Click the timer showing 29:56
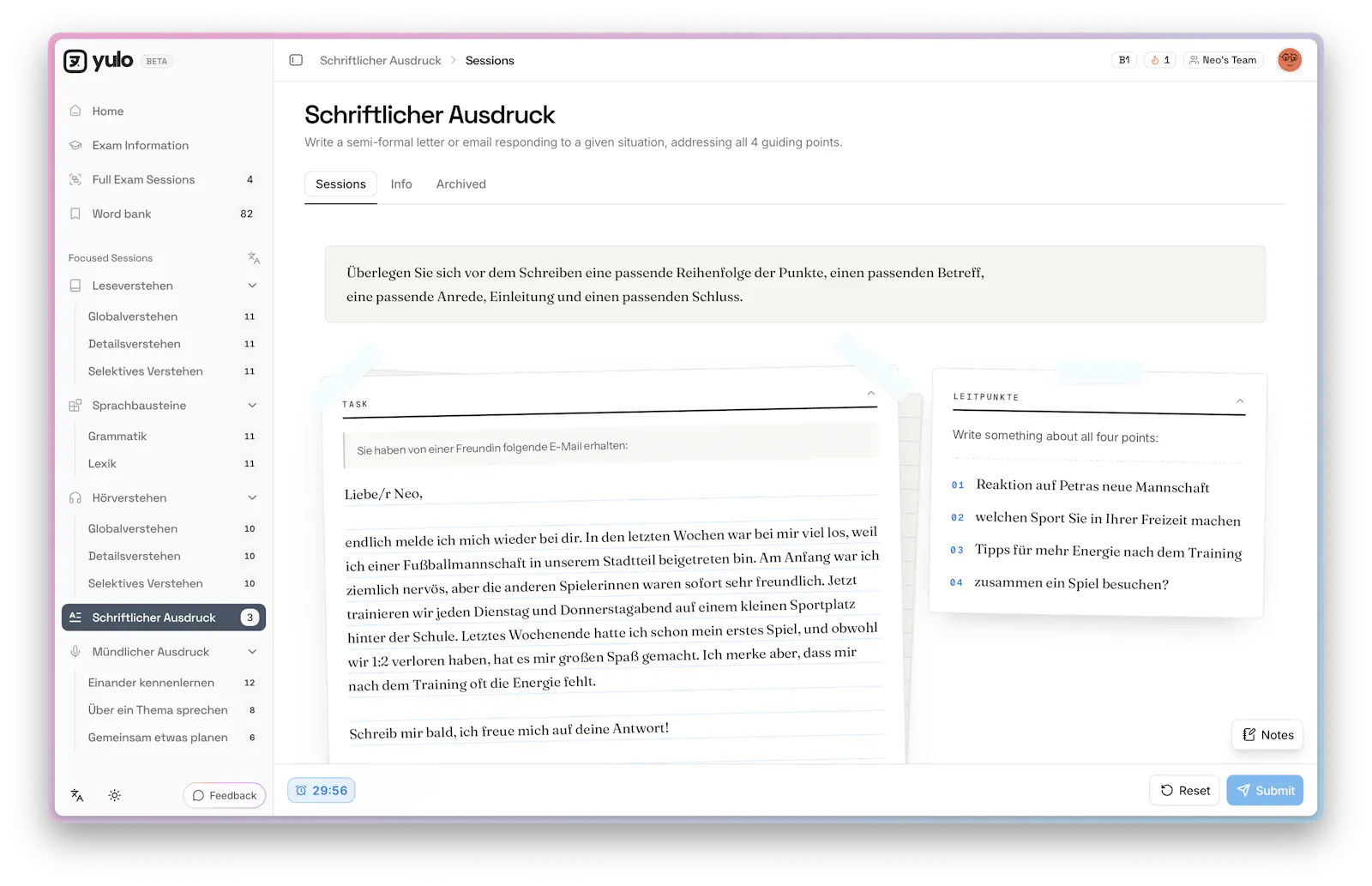 (x=322, y=791)
